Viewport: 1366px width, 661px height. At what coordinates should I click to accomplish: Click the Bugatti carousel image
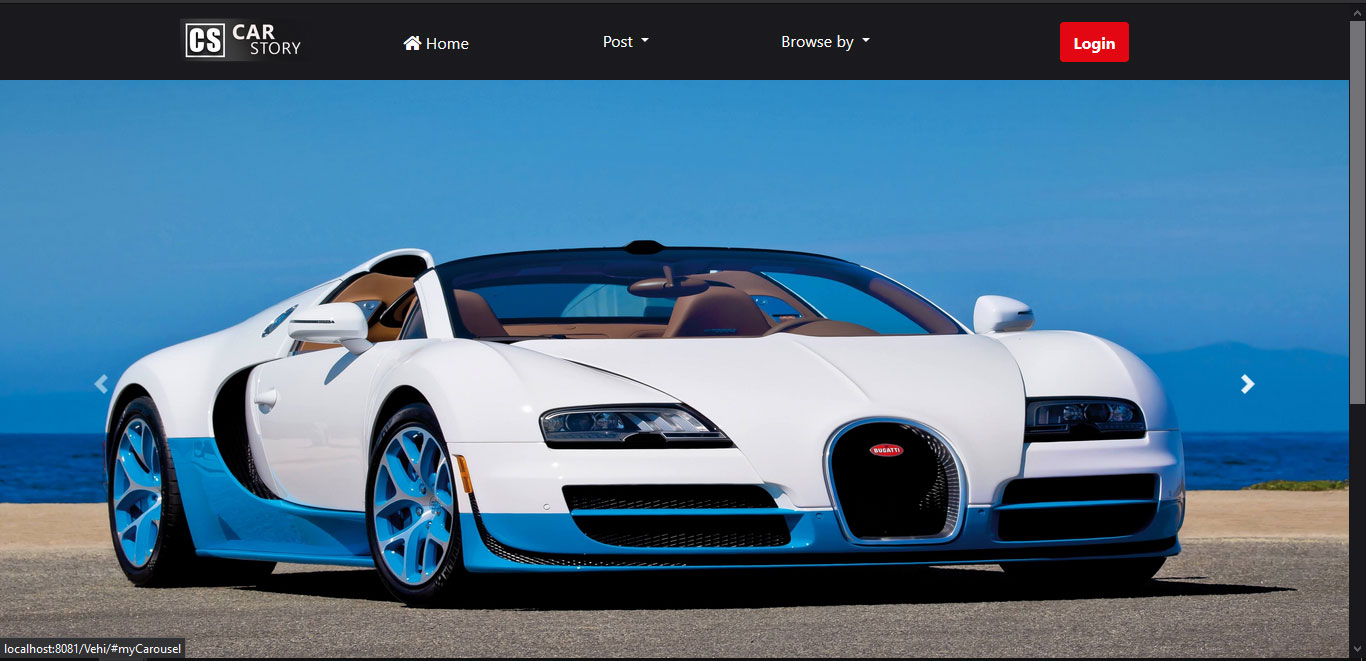click(x=674, y=370)
